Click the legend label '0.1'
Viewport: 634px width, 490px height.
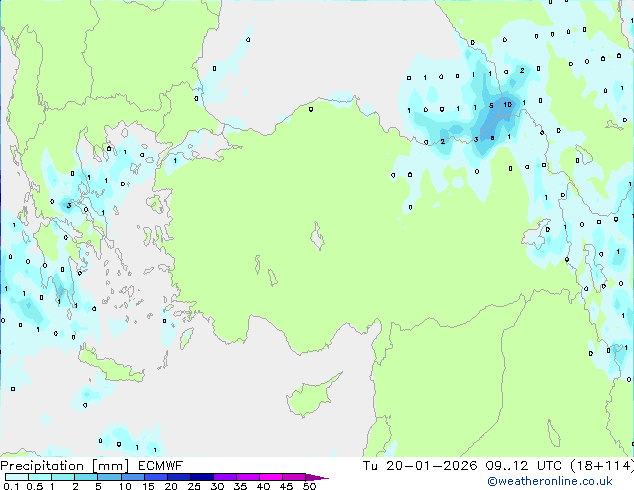(x=11, y=486)
